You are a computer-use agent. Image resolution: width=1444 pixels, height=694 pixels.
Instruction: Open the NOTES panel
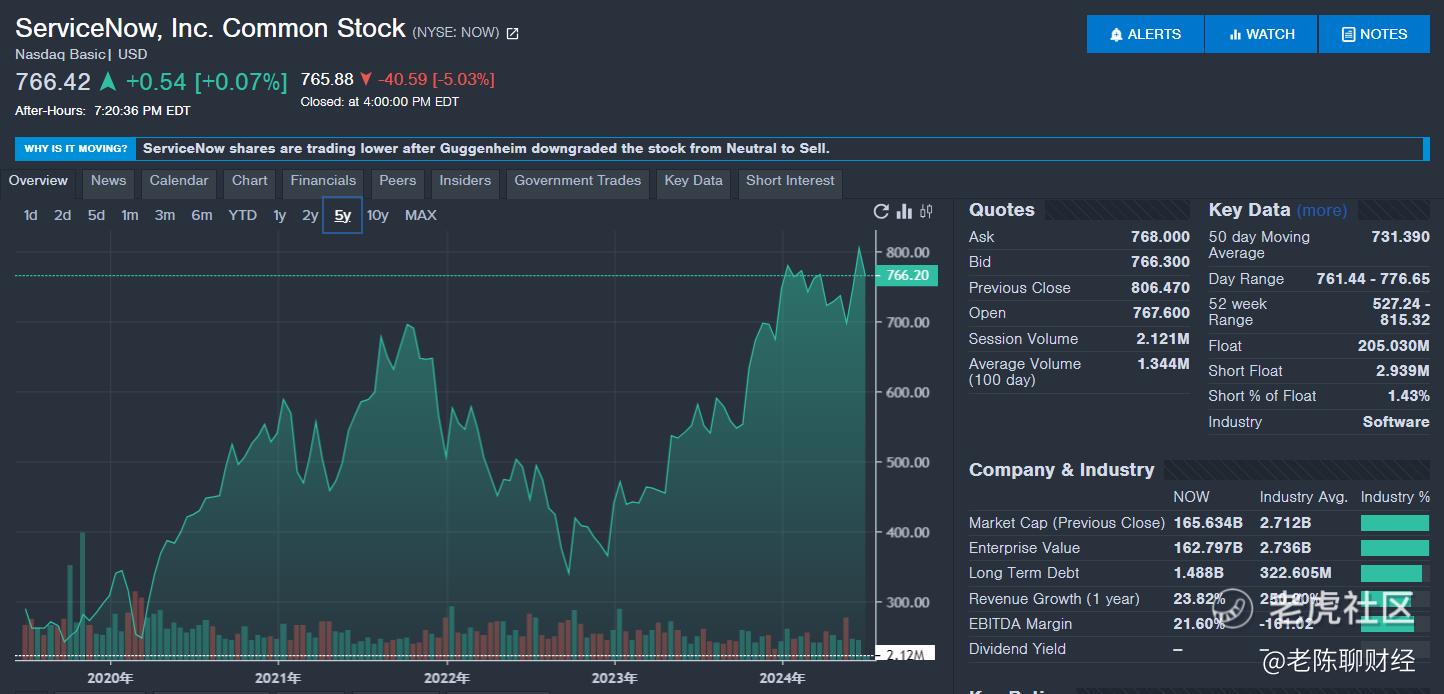(x=1373, y=34)
